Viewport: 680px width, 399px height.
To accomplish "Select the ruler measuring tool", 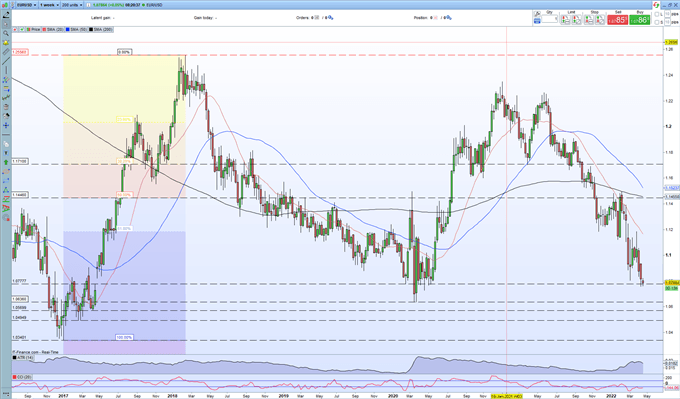I will pyautogui.click(x=6, y=52).
